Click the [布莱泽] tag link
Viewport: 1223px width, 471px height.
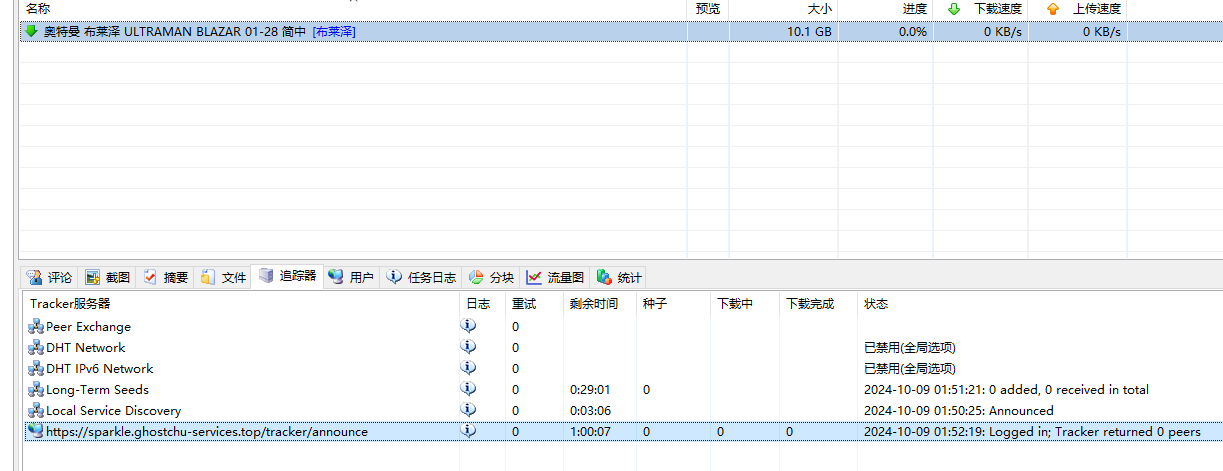coord(334,32)
